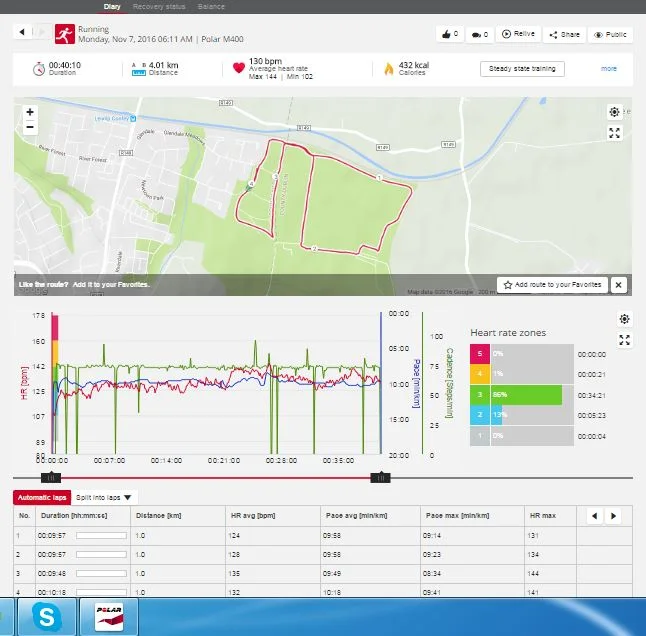Toggle Public visibility of the session
646x636 pixels.
(x=610, y=35)
